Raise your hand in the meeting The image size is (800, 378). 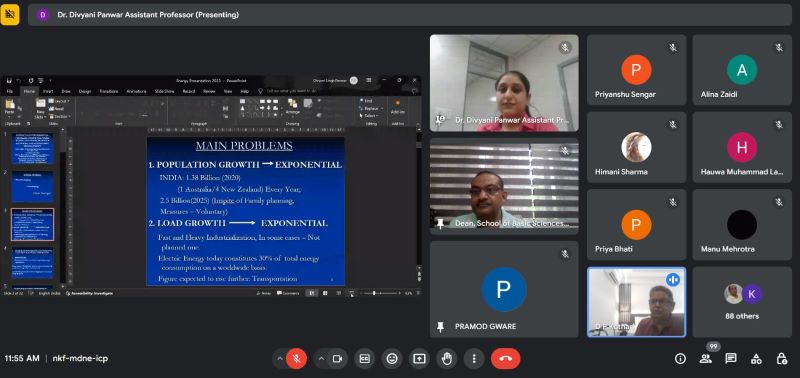pyautogui.click(x=446, y=359)
